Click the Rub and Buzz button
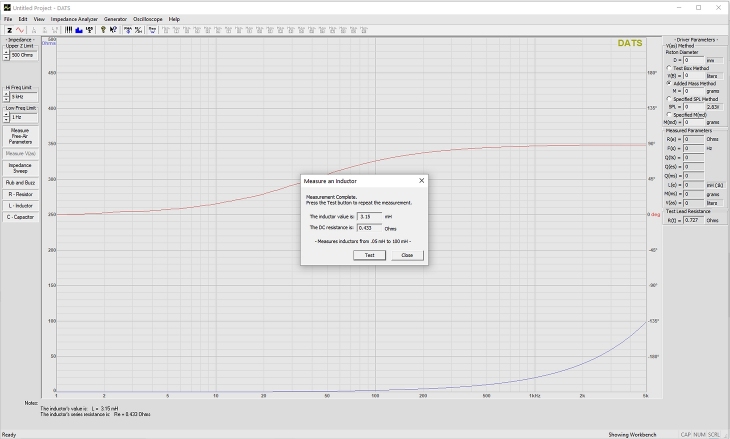 pyautogui.click(x=20, y=183)
